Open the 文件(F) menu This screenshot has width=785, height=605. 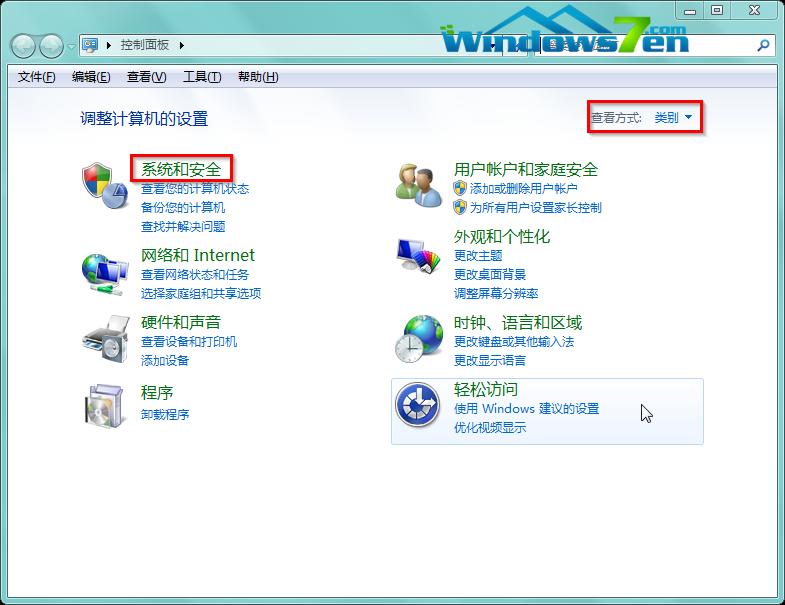(x=37, y=77)
